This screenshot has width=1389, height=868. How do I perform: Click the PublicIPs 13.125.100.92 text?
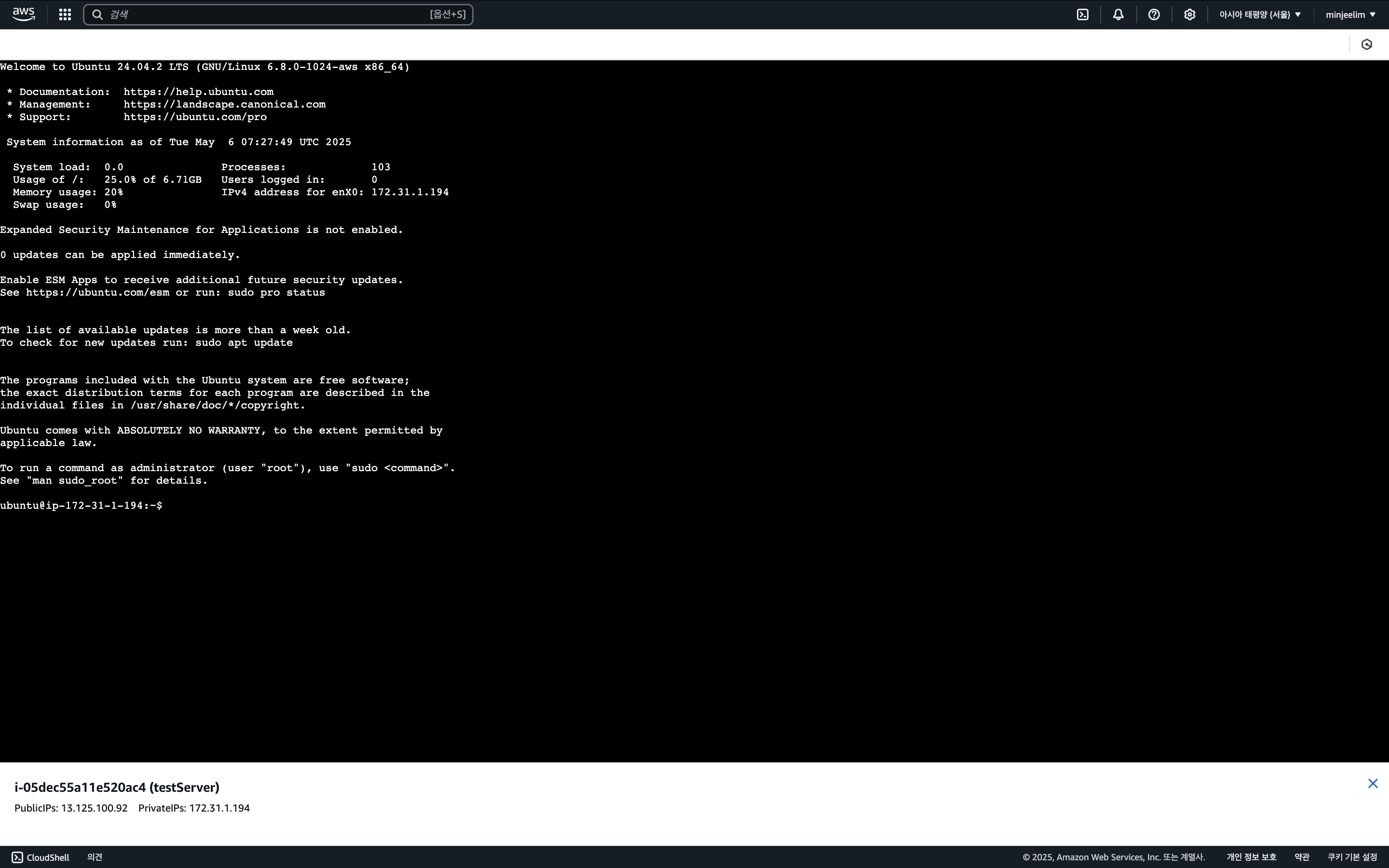click(x=71, y=808)
